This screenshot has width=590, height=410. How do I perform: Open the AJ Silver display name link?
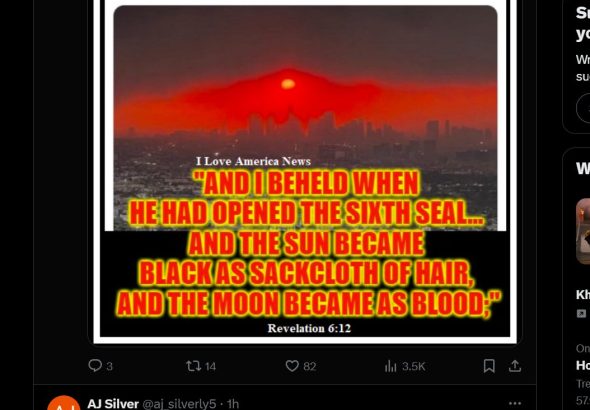tap(113, 404)
